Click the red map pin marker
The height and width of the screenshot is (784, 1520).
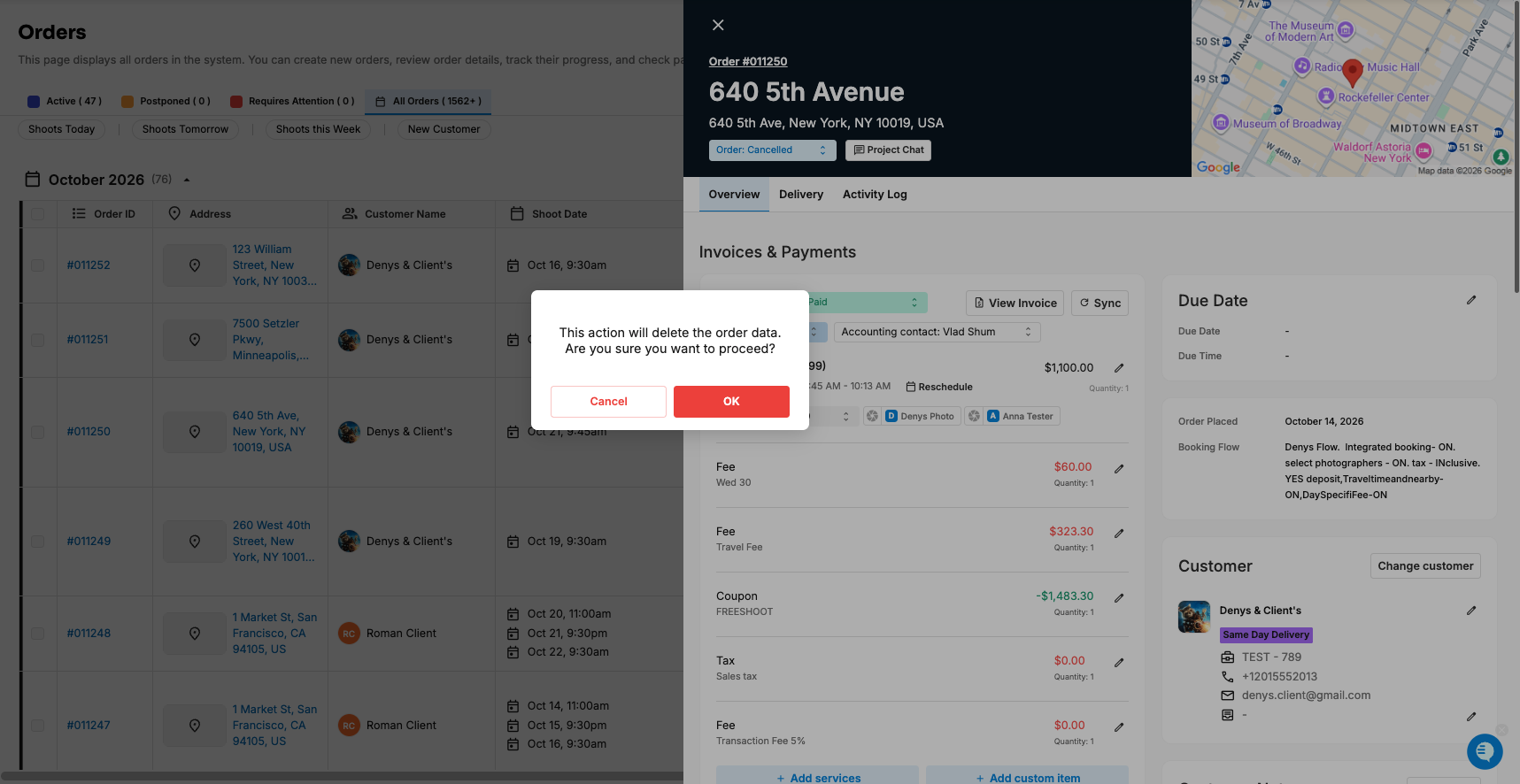pos(1352,72)
